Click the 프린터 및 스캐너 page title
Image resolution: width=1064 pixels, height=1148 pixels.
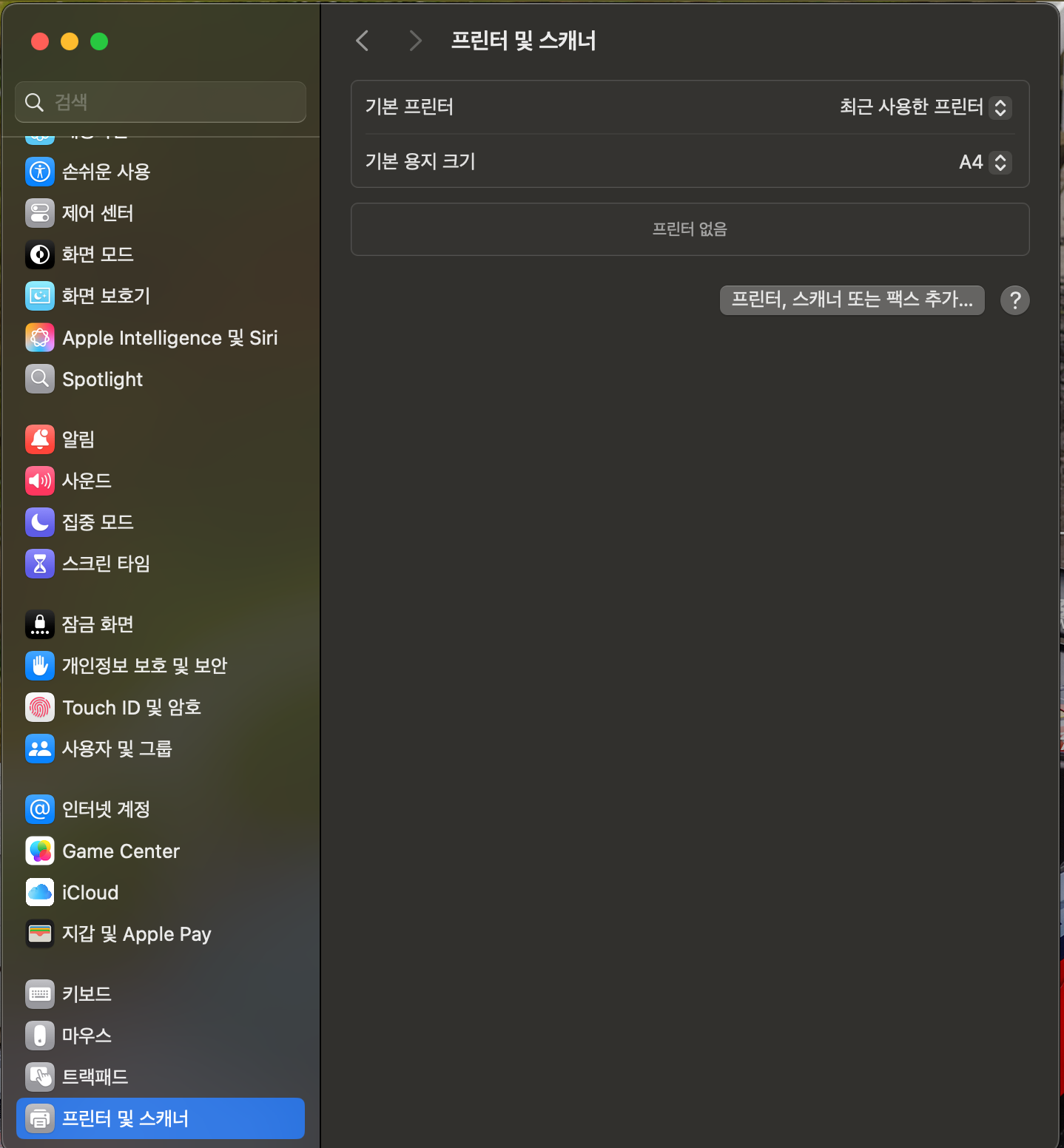click(x=524, y=41)
